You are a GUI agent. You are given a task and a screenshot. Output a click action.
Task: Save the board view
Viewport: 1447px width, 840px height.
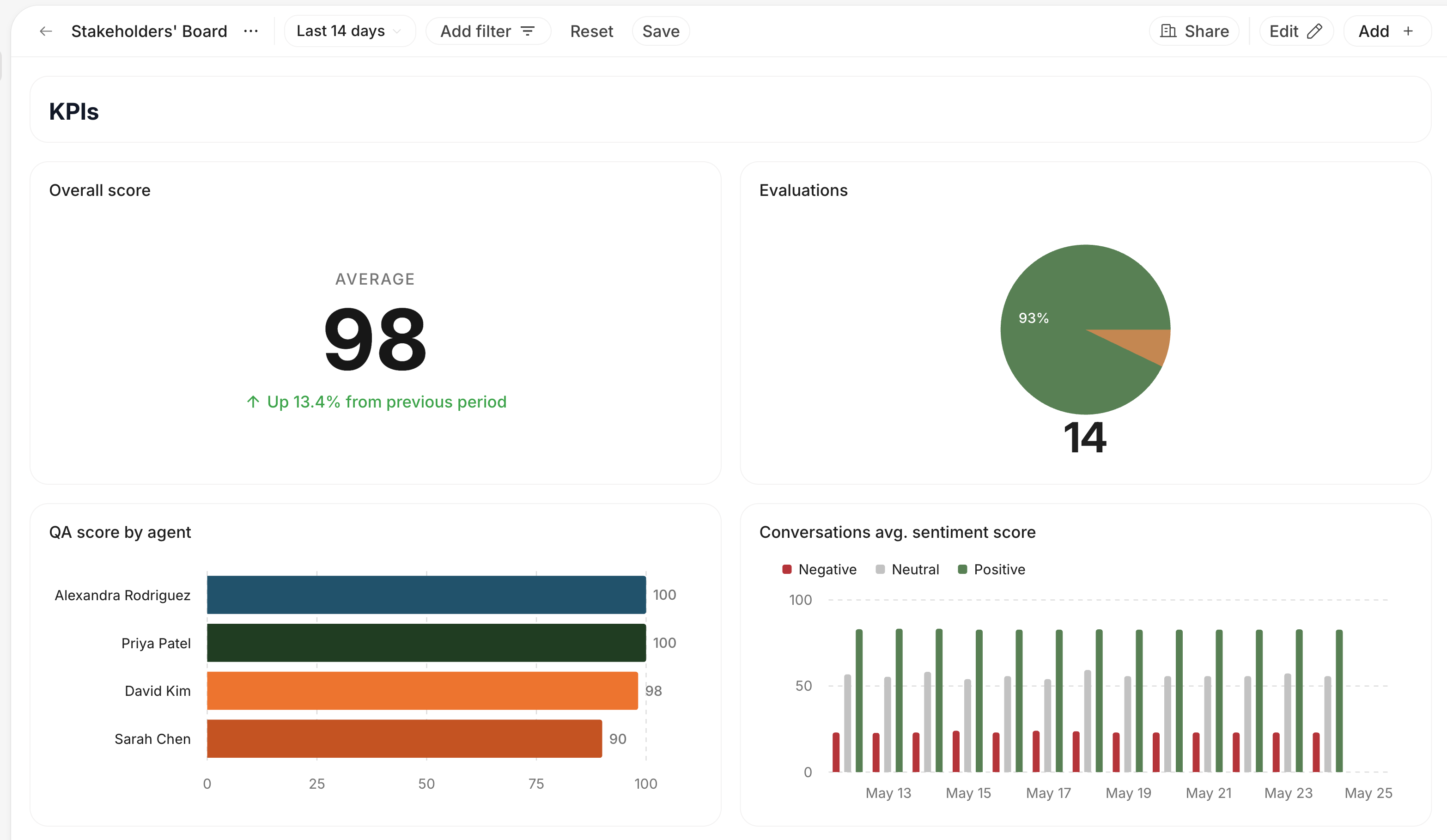point(661,31)
